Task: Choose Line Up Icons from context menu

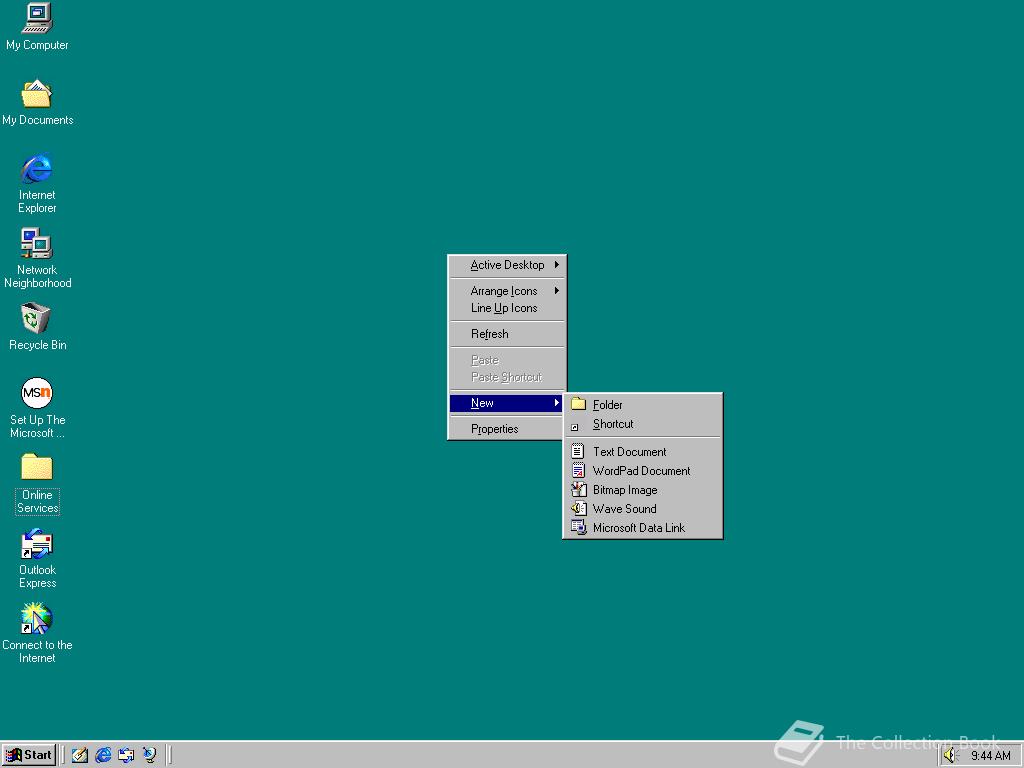Action: pos(507,308)
